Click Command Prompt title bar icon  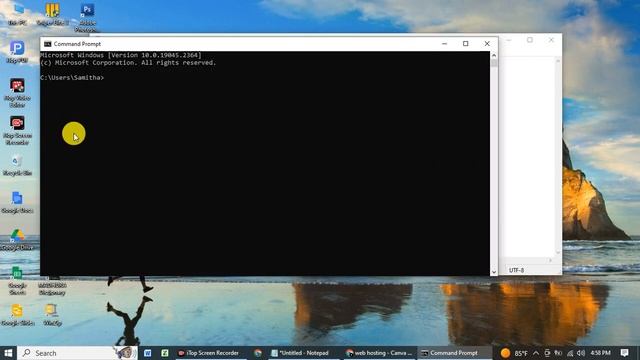pyautogui.click(x=47, y=44)
